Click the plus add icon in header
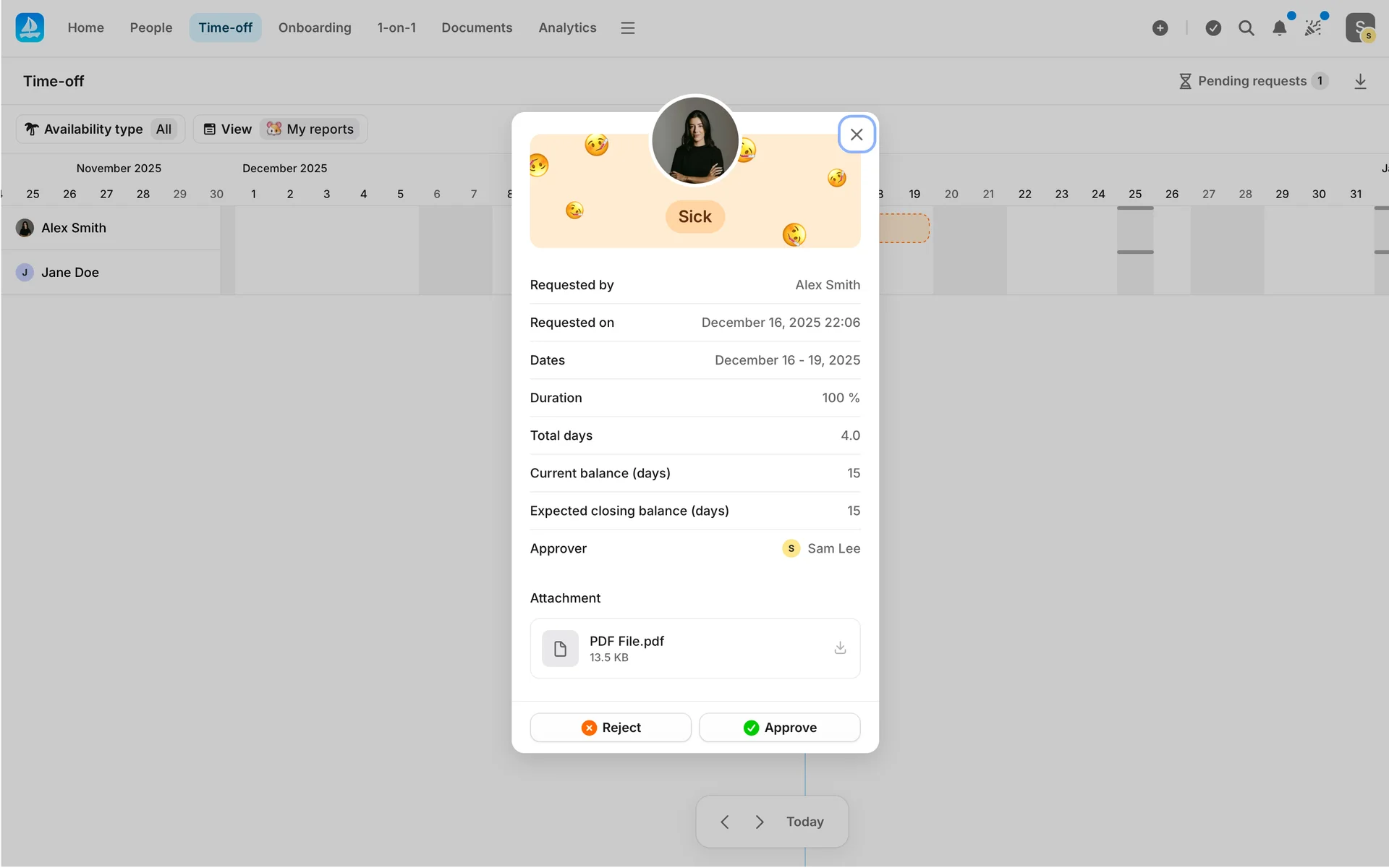Image resolution: width=1389 pixels, height=868 pixels. [1160, 28]
